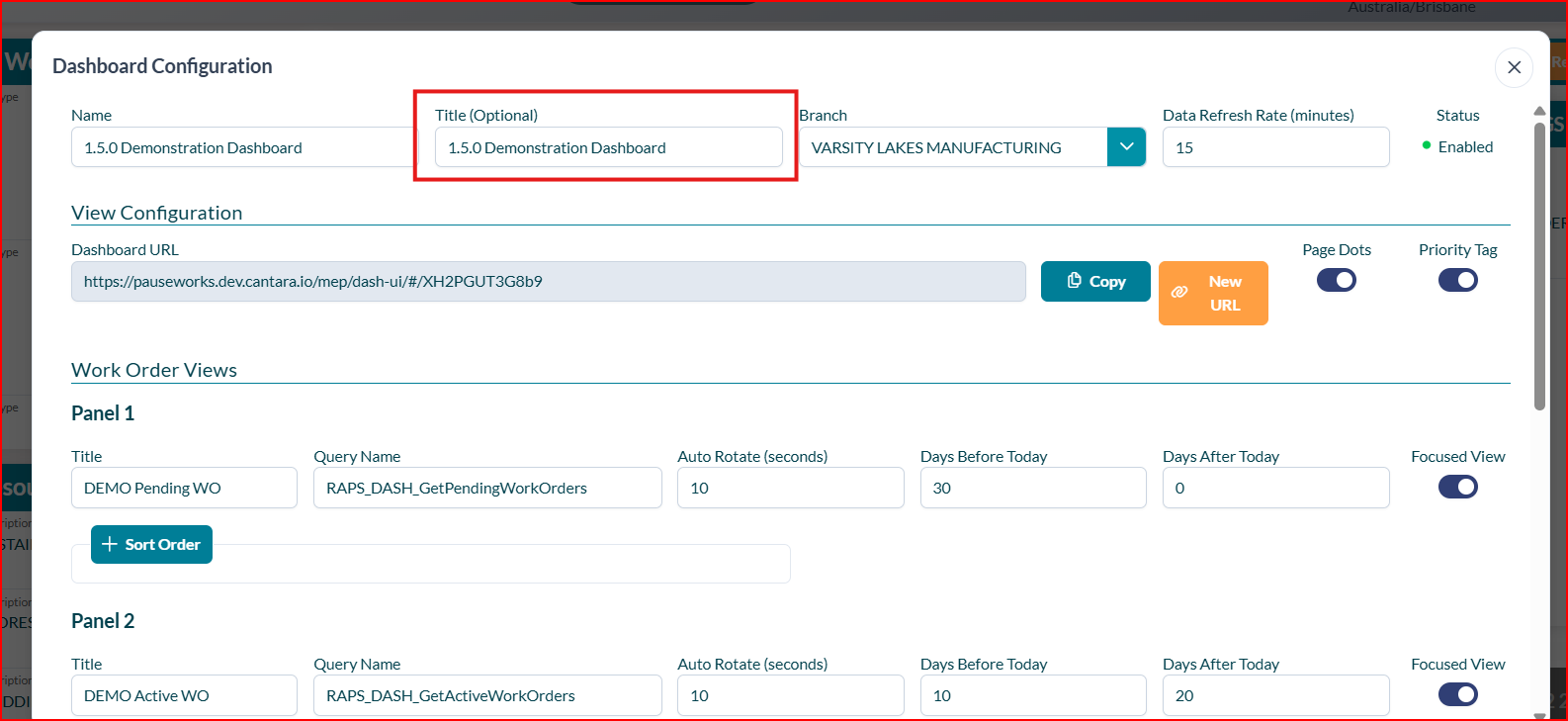Click Panel 1 Days Before Today field

coord(1032,488)
